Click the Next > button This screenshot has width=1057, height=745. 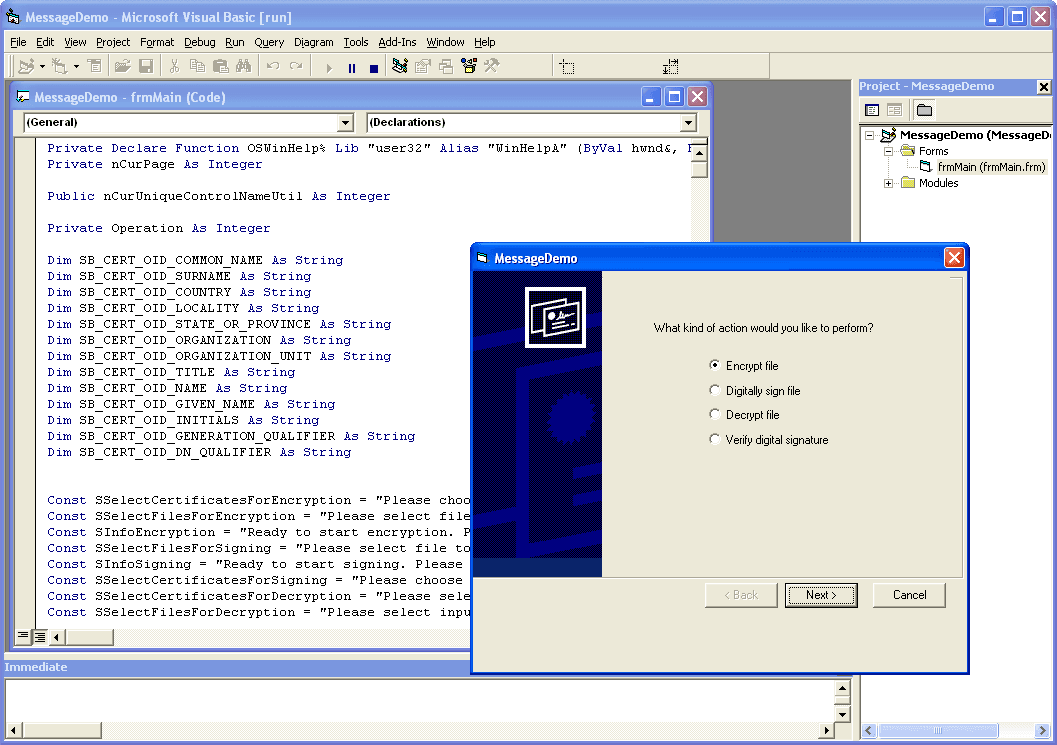click(821, 595)
